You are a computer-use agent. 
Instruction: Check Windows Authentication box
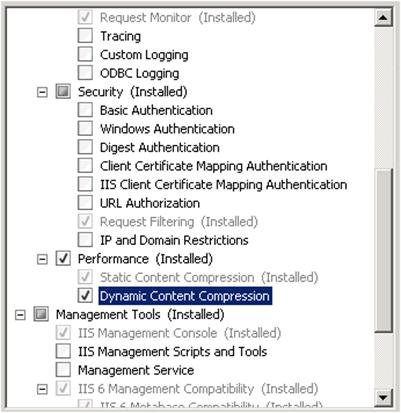(85, 129)
